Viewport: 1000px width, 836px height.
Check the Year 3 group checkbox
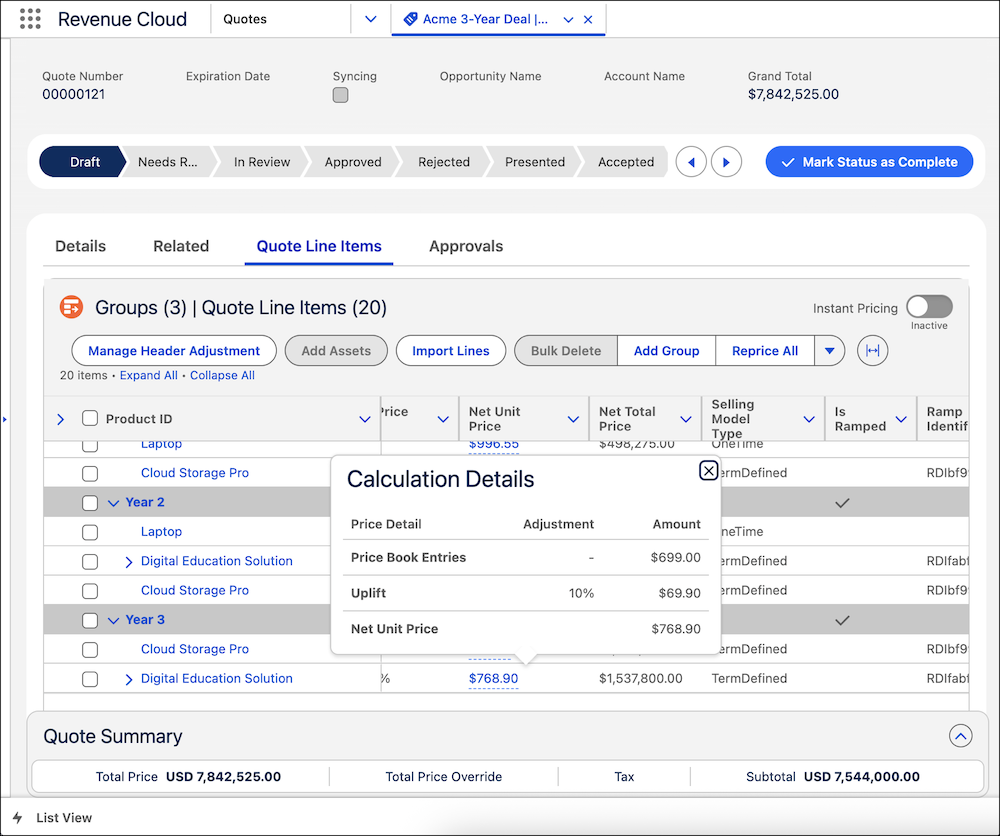90,620
